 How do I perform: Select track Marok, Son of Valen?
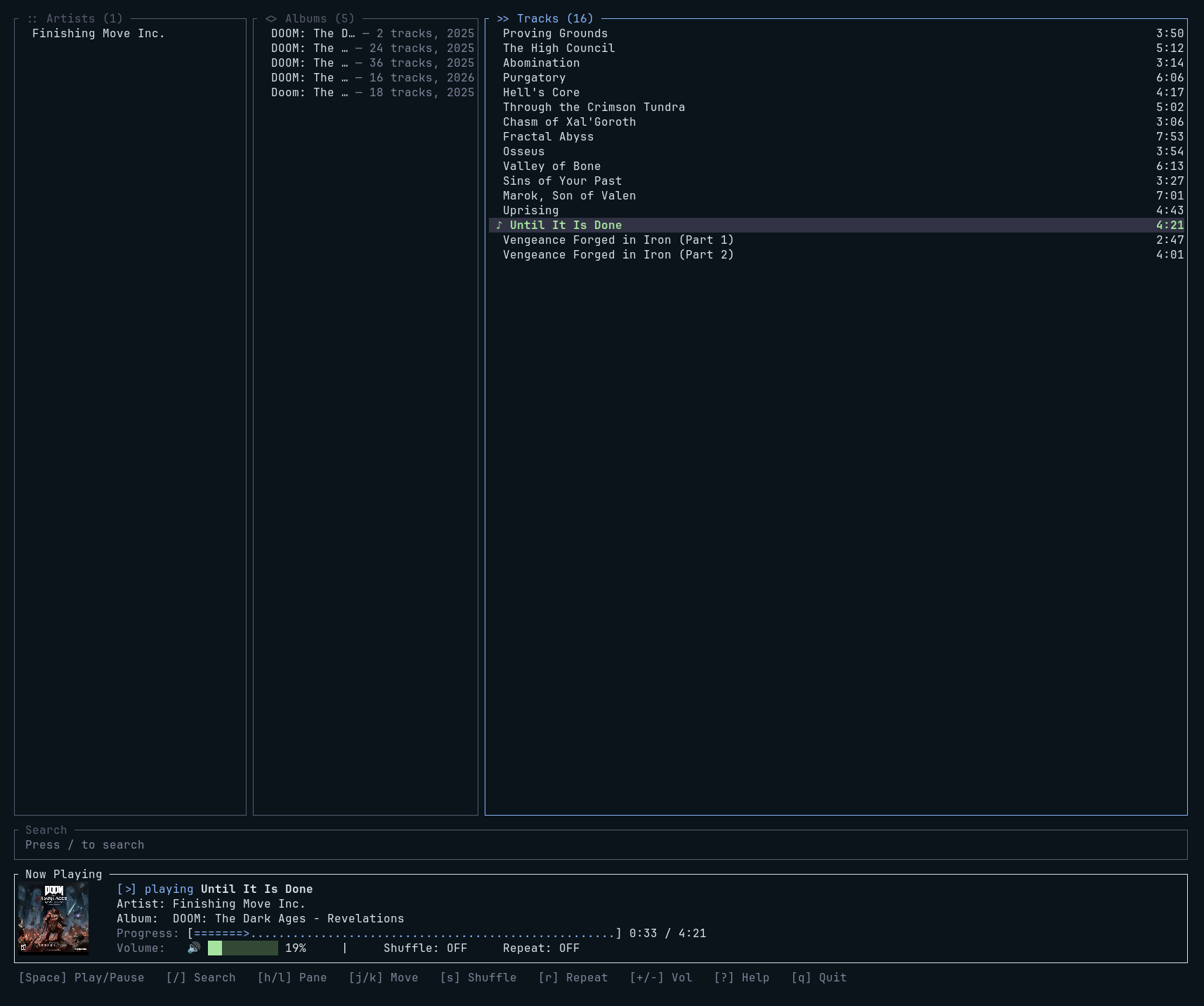[x=837, y=196]
